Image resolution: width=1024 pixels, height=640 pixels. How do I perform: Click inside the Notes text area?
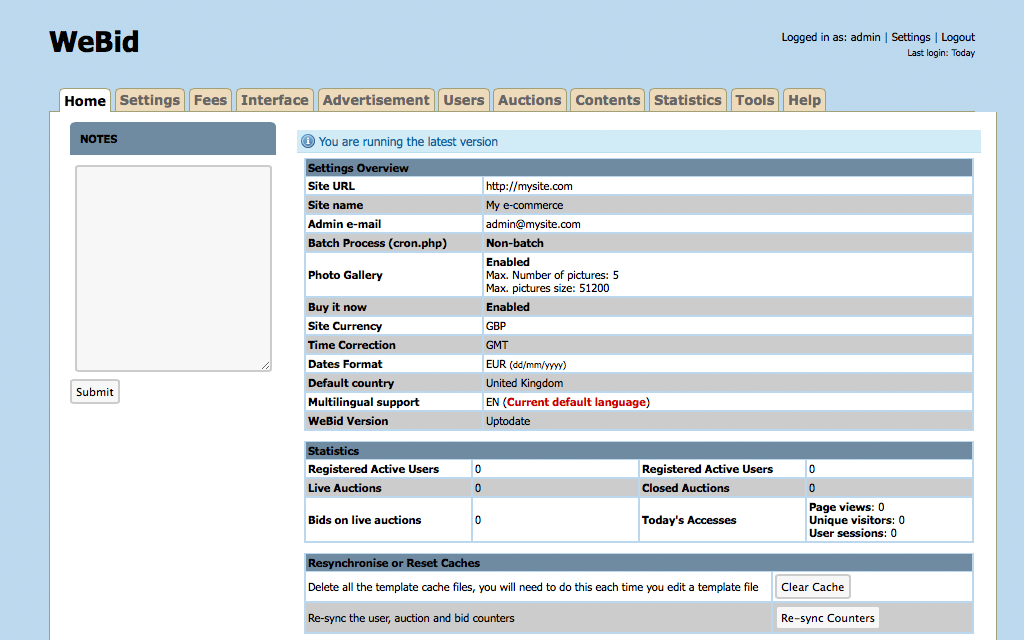coord(173,268)
